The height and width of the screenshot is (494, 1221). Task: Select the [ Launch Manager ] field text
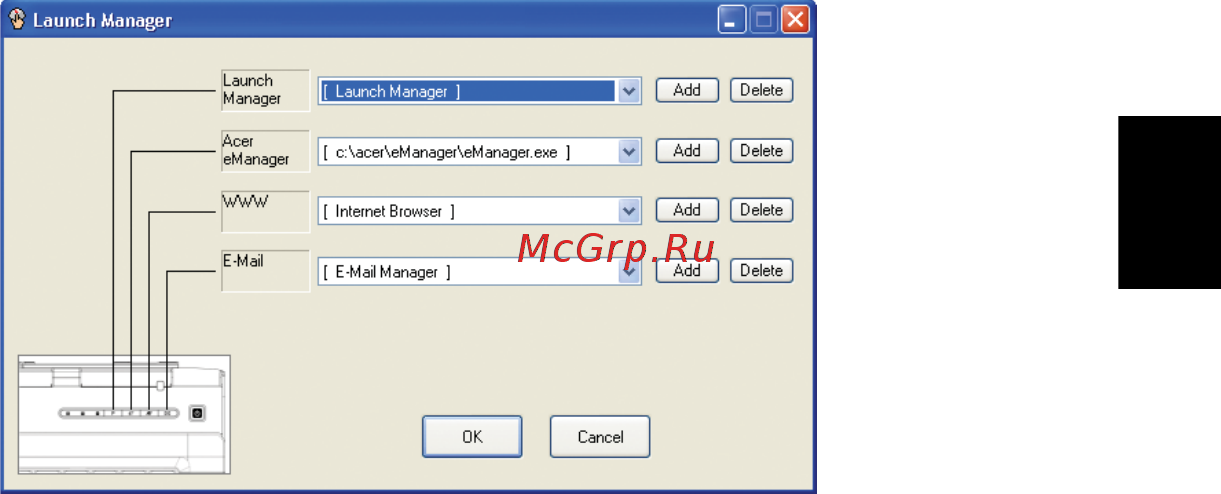392,91
